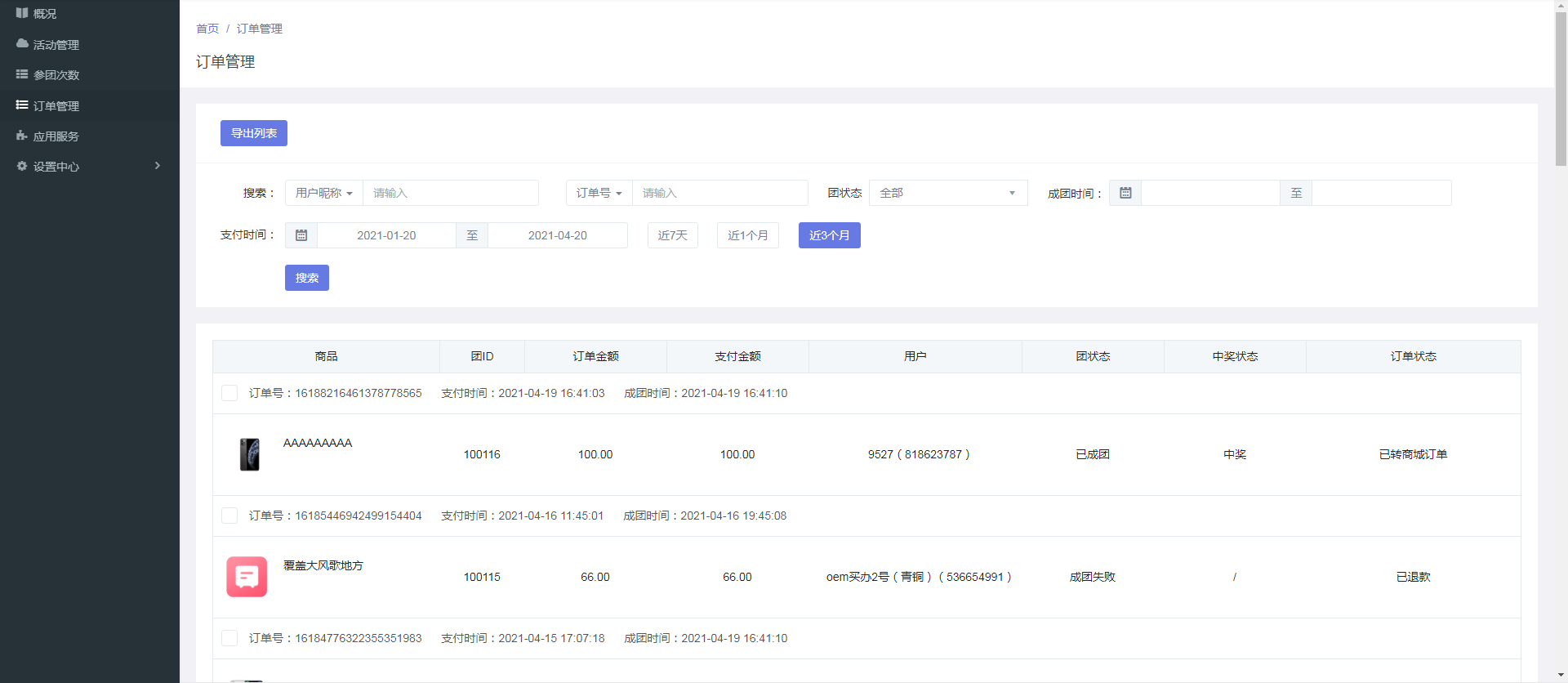The image size is (1568, 683).
Task: Click order amount 66.00 in 订单金额 column
Action: 595,577
